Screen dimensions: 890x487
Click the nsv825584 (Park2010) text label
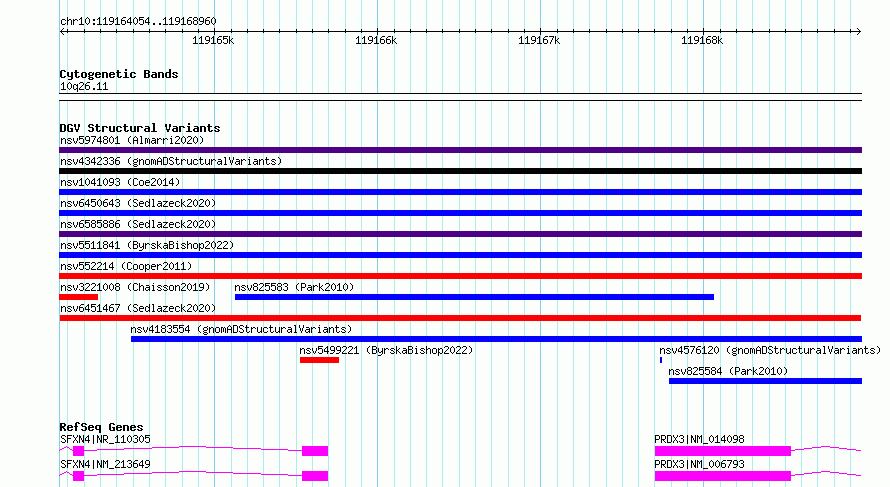(x=728, y=371)
